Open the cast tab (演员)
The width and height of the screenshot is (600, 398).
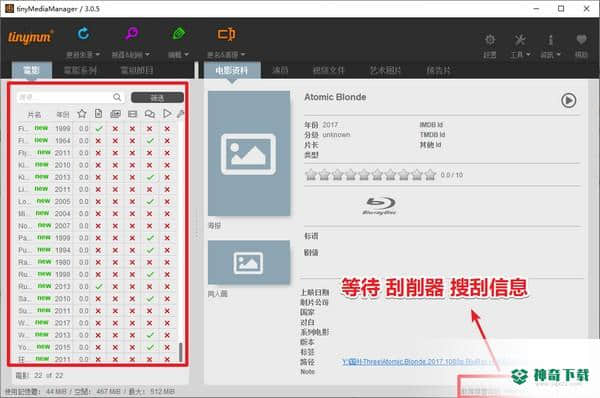[280, 70]
